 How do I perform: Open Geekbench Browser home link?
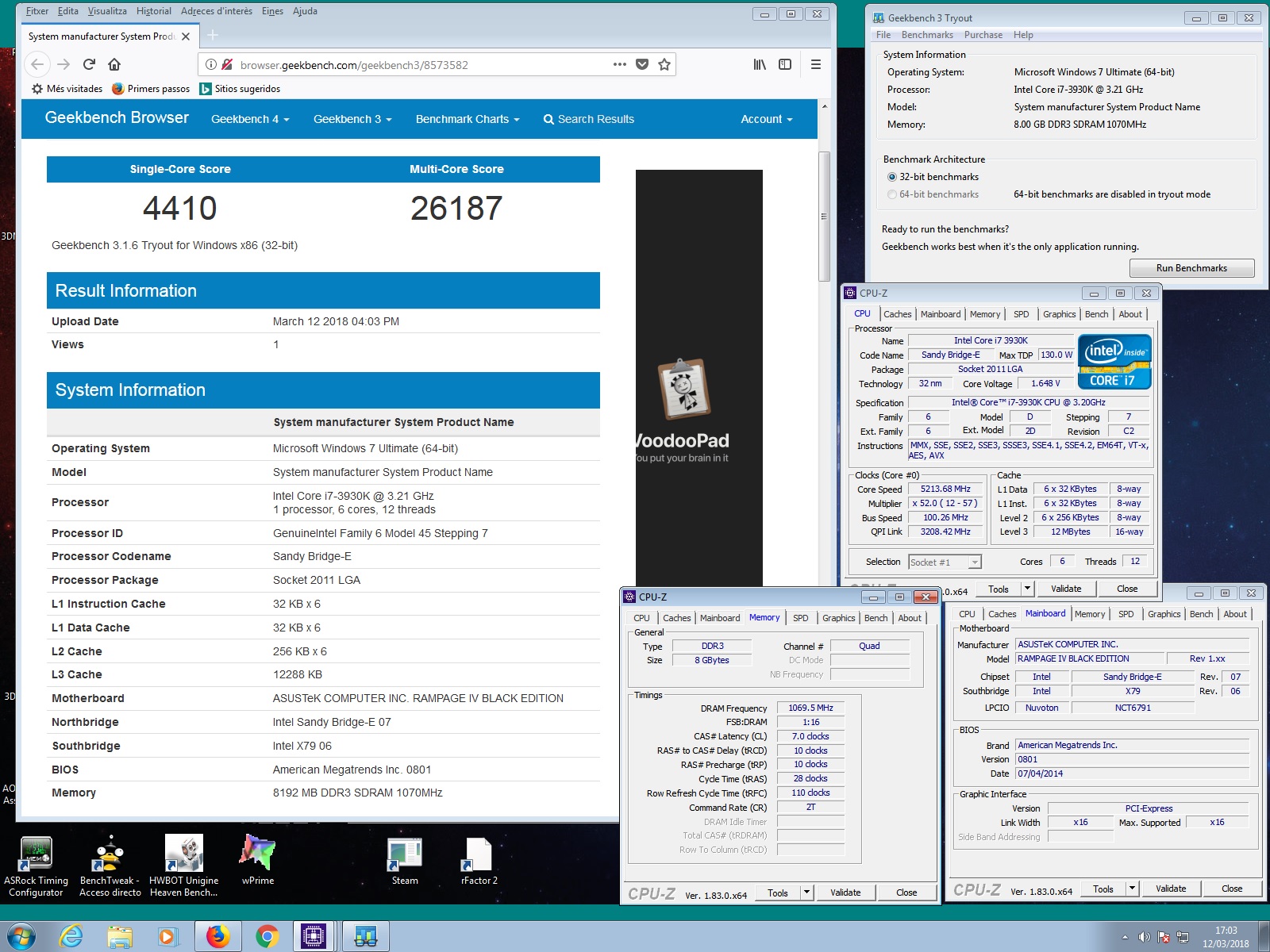[117, 117]
